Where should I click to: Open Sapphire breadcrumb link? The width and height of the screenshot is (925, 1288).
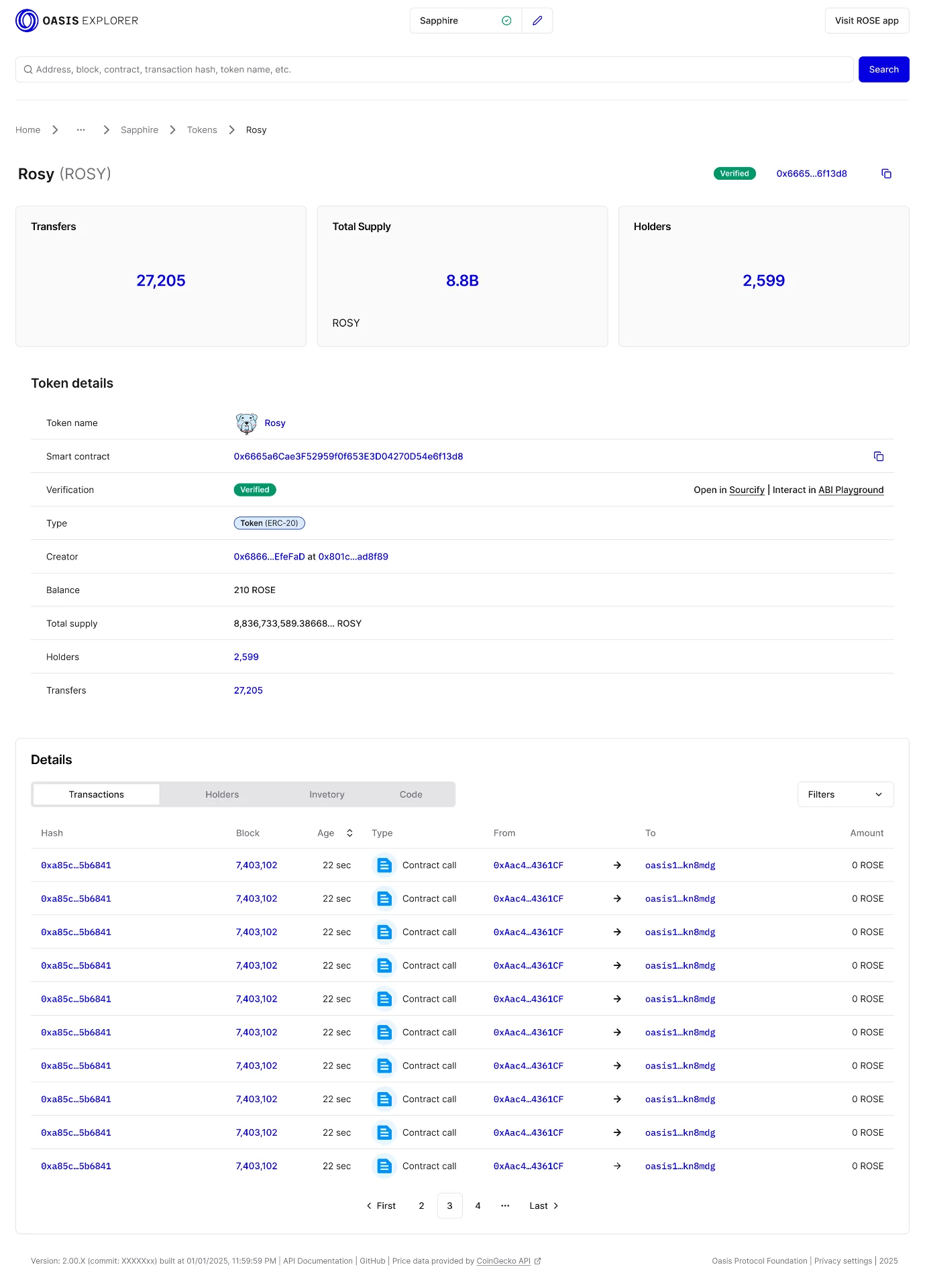tap(140, 130)
